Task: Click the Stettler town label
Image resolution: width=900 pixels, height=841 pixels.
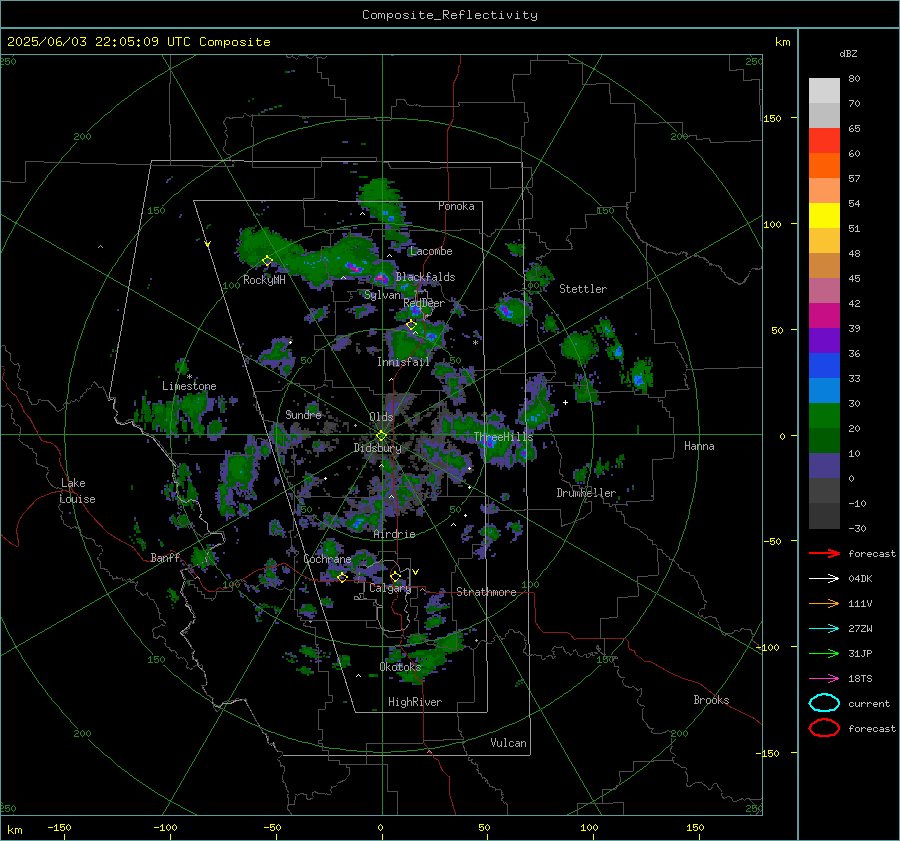Action: coord(583,289)
